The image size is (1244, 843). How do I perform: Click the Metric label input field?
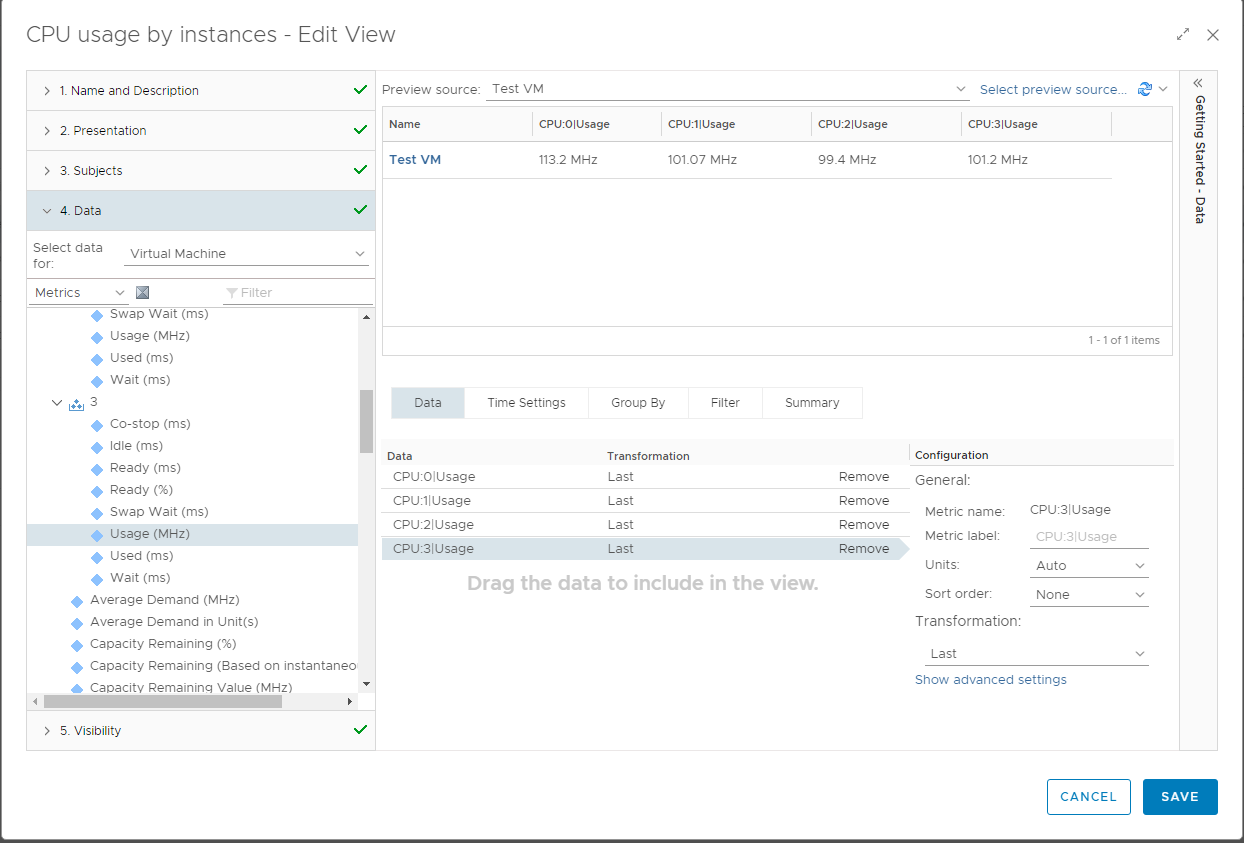coord(1089,537)
